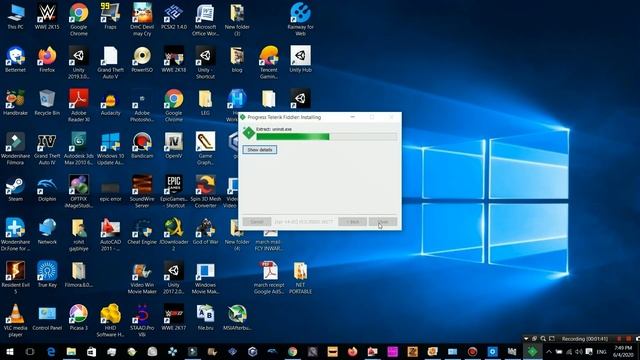The height and width of the screenshot is (360, 640).
Task: Open Microsoft Edge from the taskbar
Action: [51, 351]
